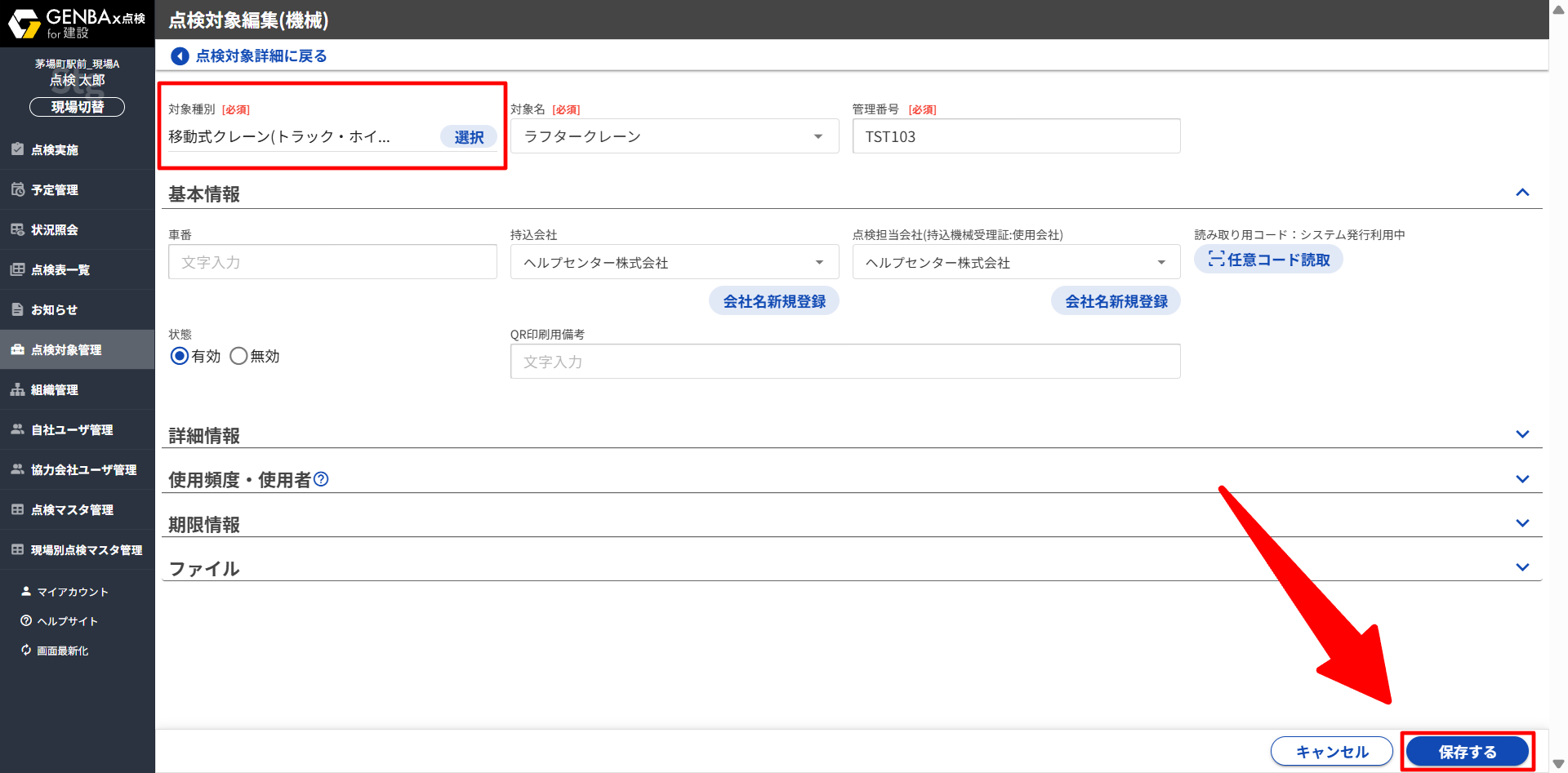Select the 無効 radio button

[238, 356]
